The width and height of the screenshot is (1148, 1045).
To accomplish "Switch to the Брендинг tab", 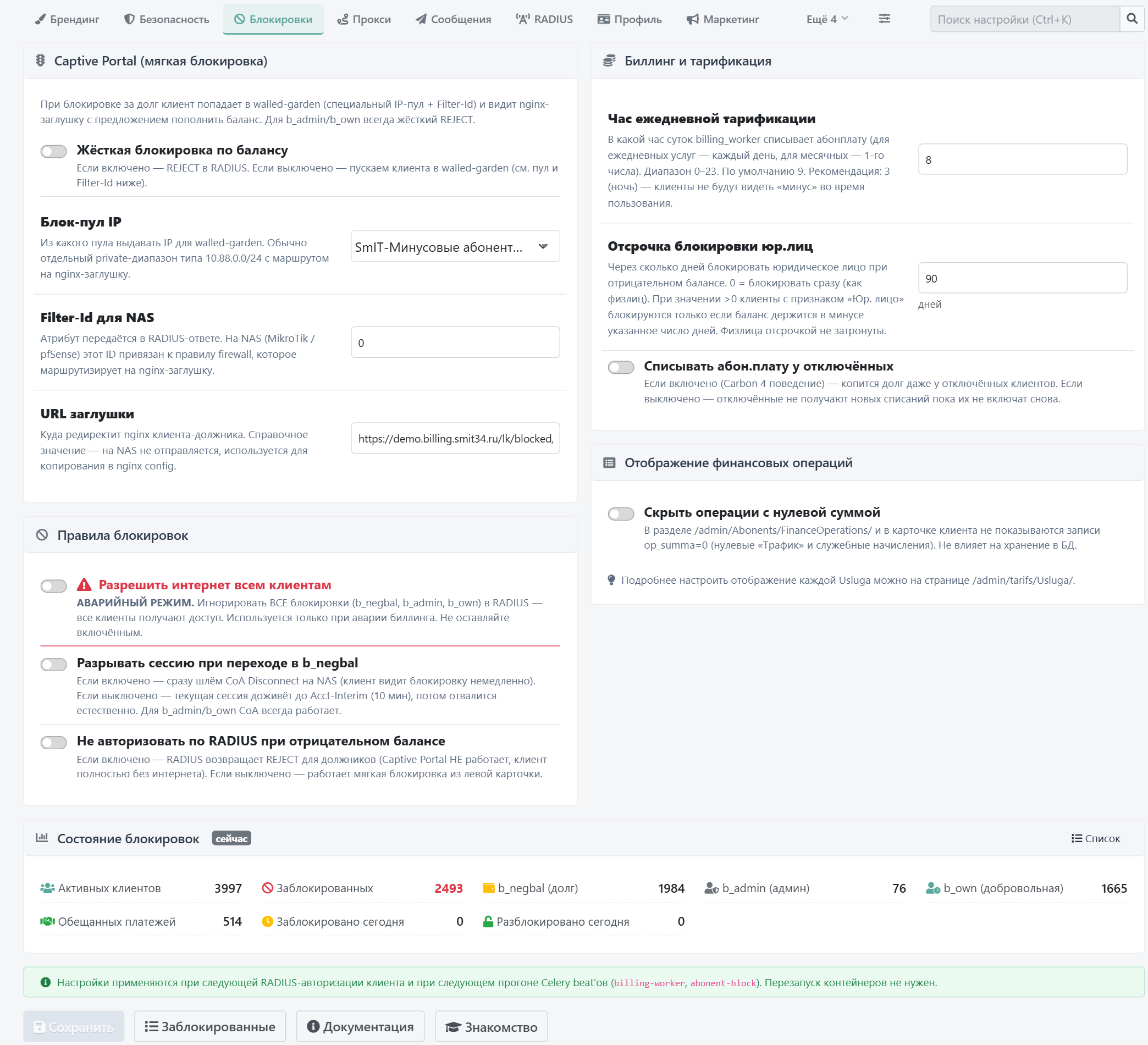I will tap(67, 19).
